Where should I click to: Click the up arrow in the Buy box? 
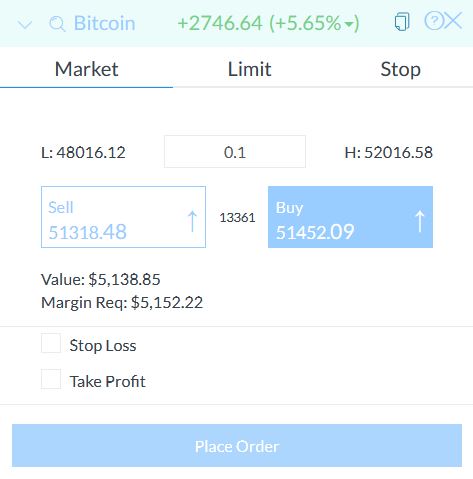(420, 221)
